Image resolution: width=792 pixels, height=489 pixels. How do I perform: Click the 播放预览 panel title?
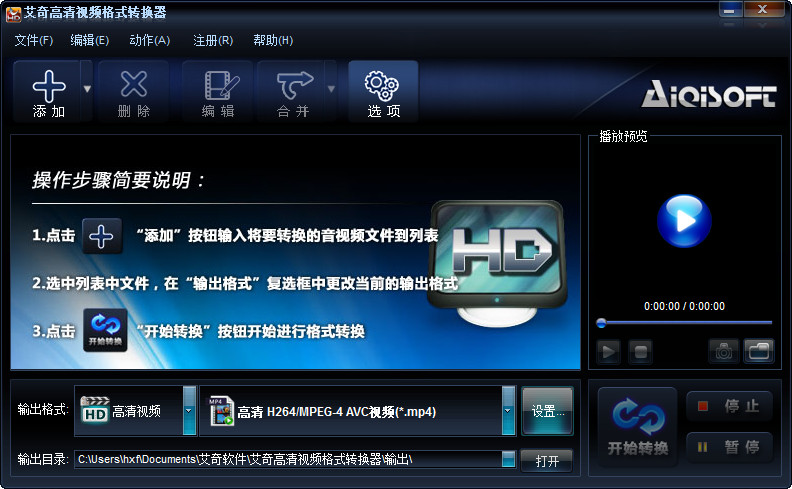(623, 136)
